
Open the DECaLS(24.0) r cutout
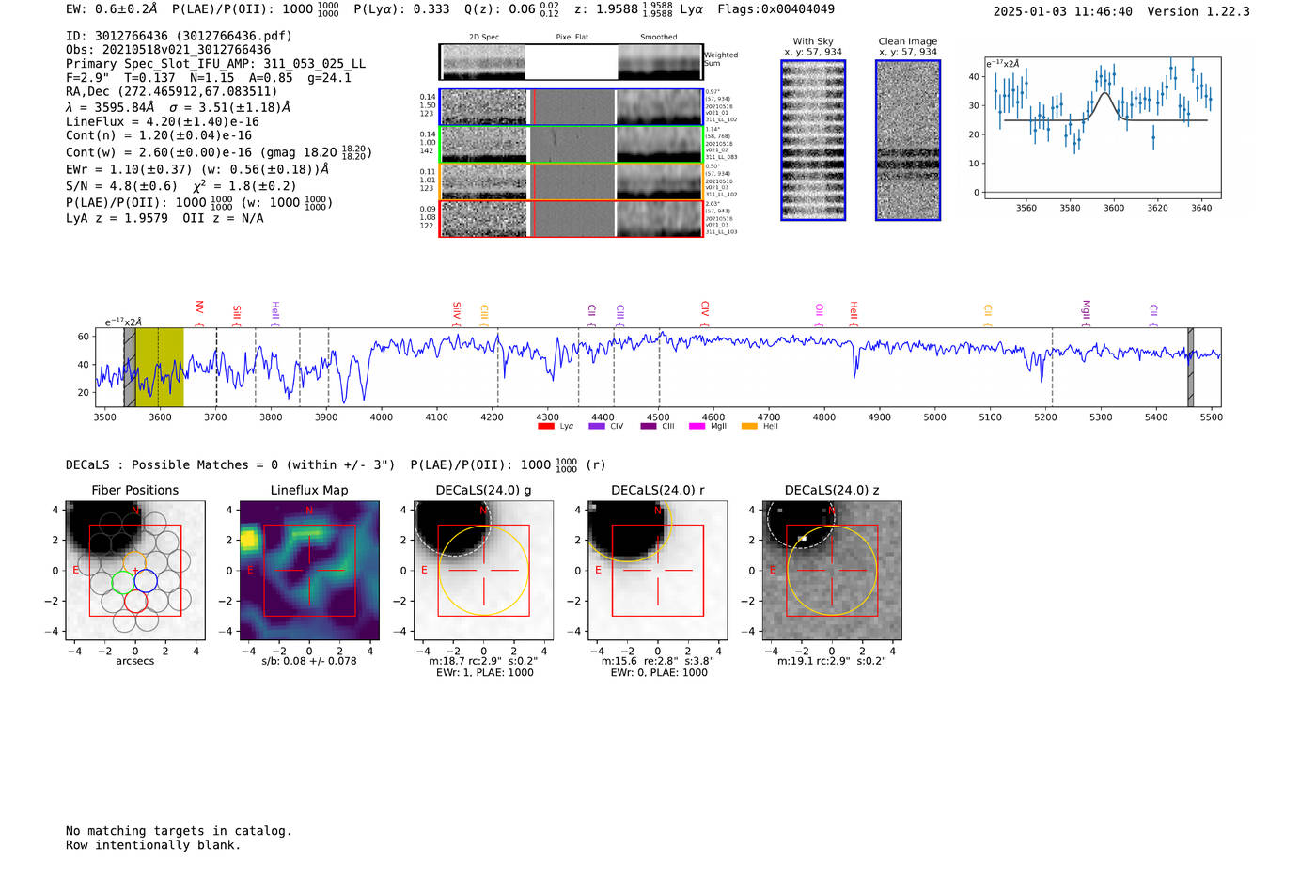click(x=658, y=571)
